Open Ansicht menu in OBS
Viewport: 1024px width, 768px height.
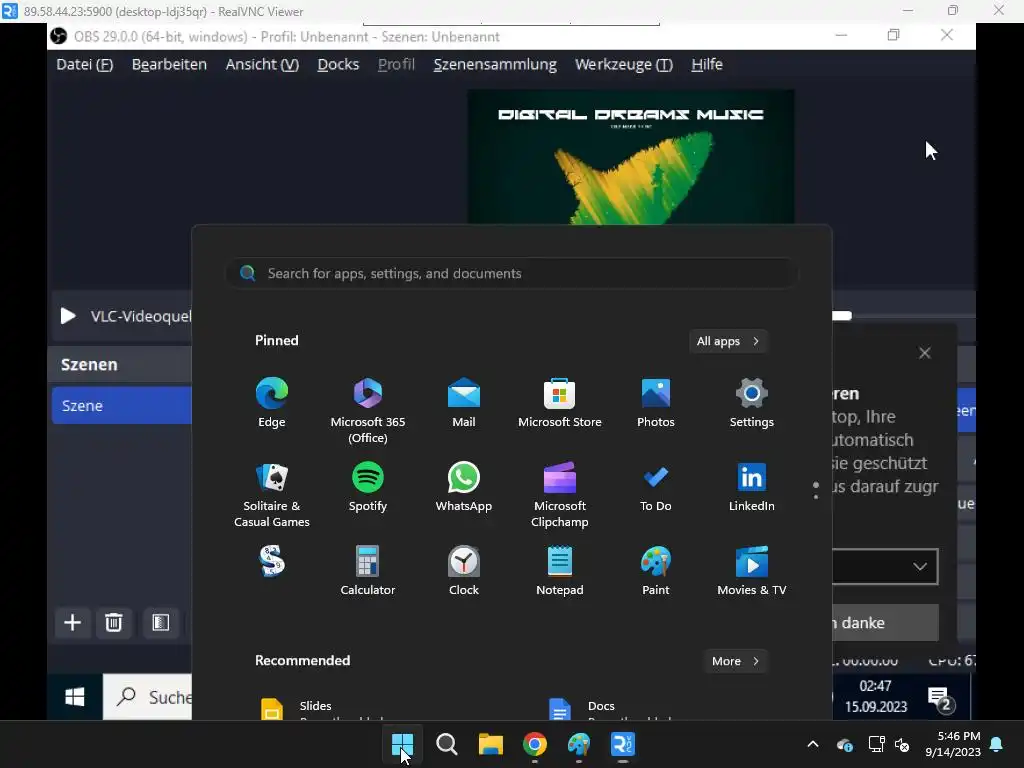[262, 65]
